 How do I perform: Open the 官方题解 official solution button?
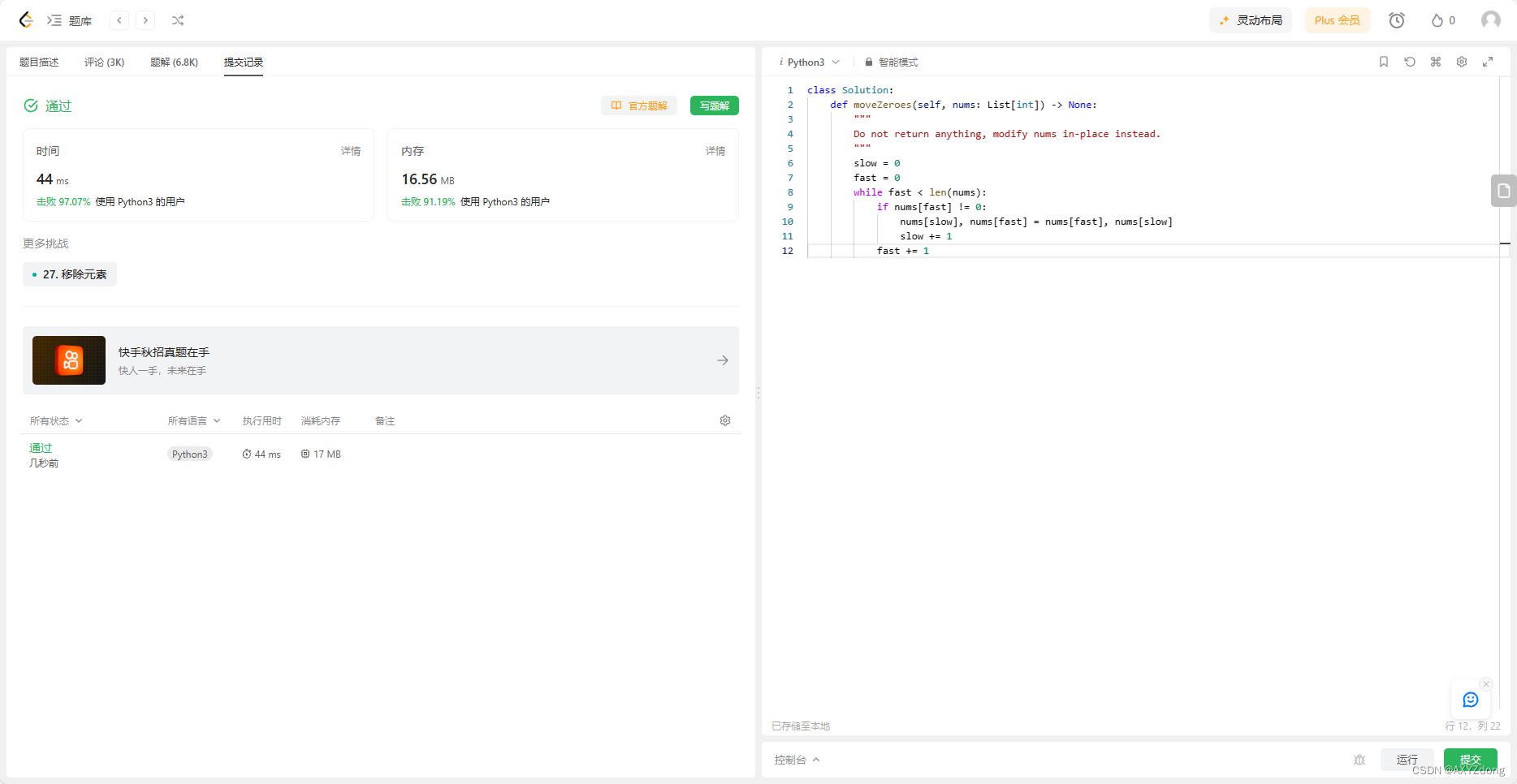(x=639, y=106)
